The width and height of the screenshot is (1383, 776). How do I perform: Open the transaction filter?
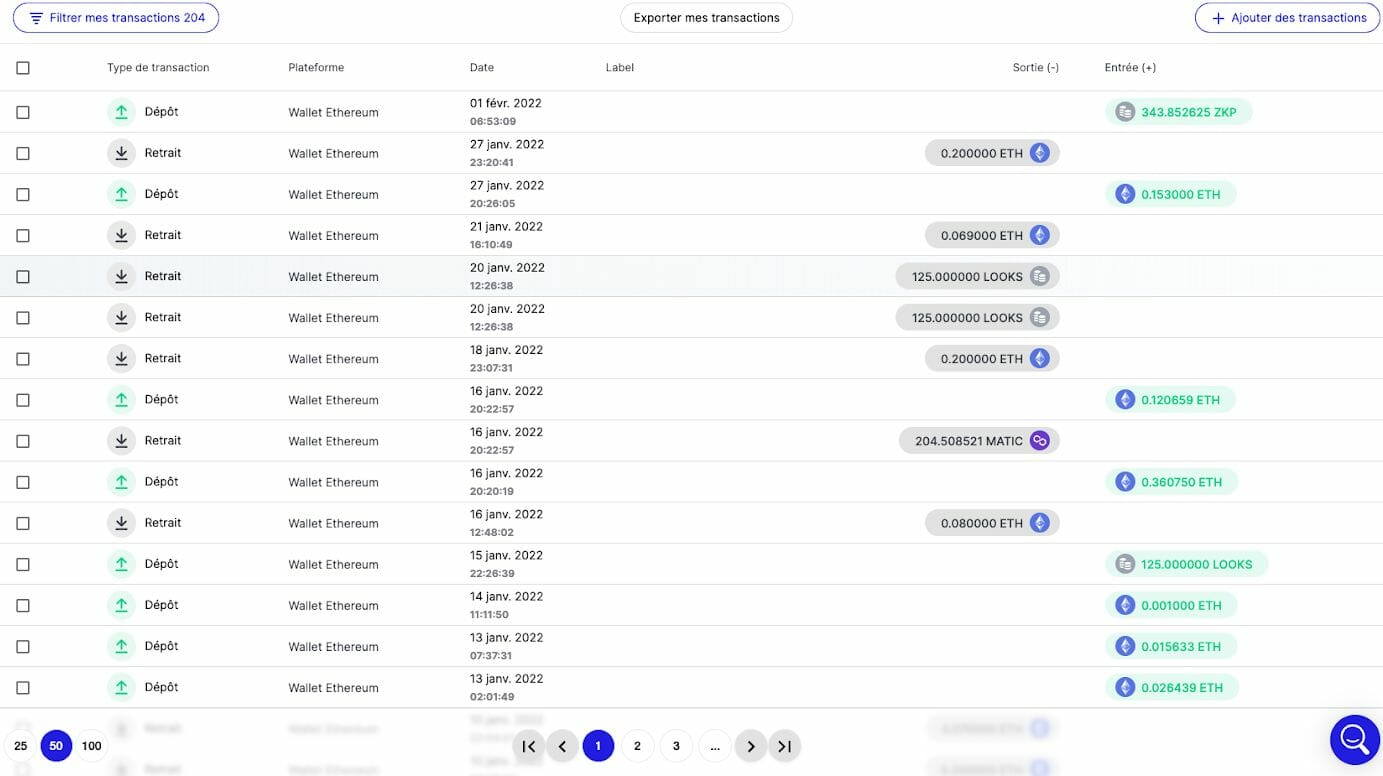point(116,18)
